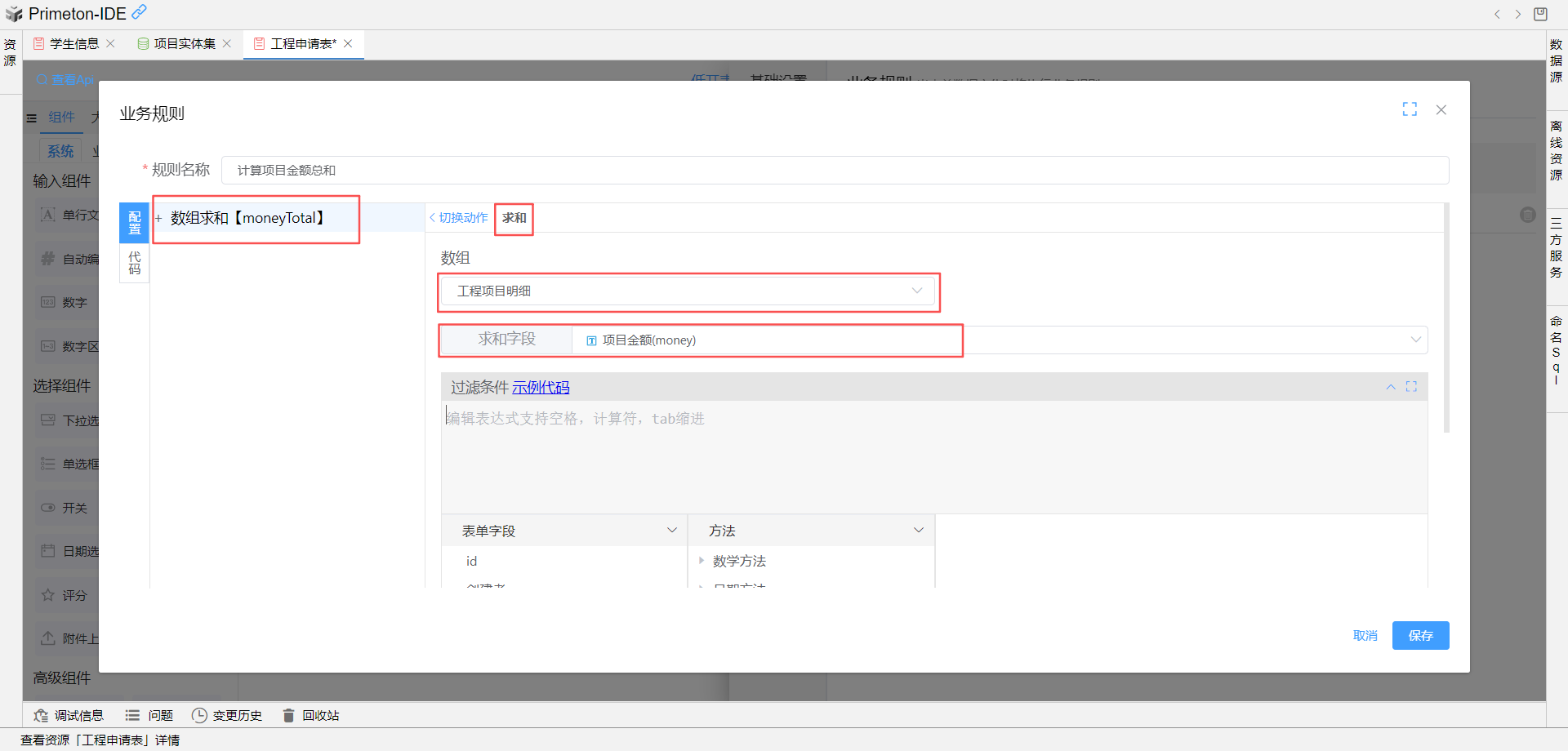Collapse the 表单字段 list
The width and height of the screenshot is (1568, 751).
click(672, 531)
